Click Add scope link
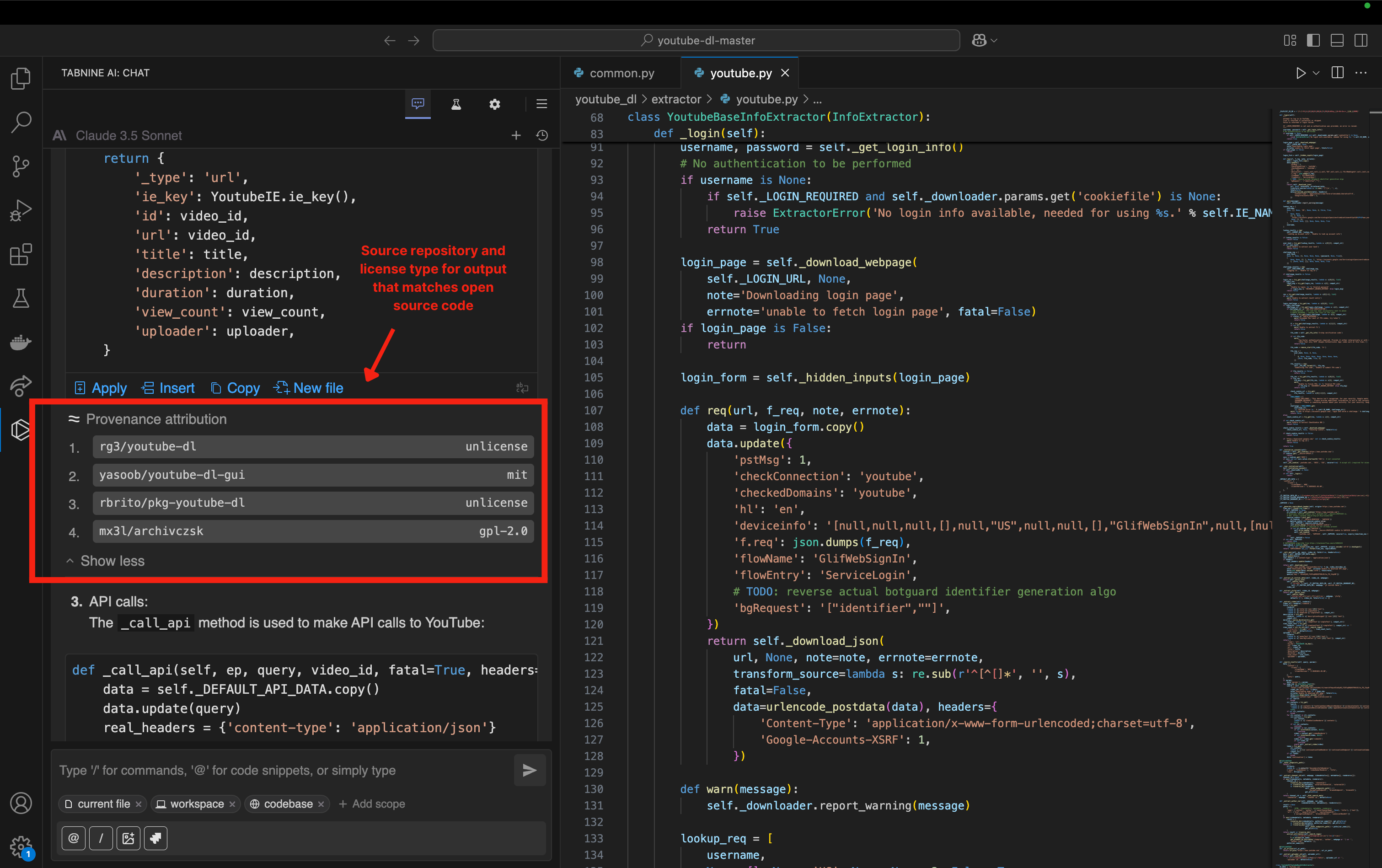1382x868 pixels. 372,804
